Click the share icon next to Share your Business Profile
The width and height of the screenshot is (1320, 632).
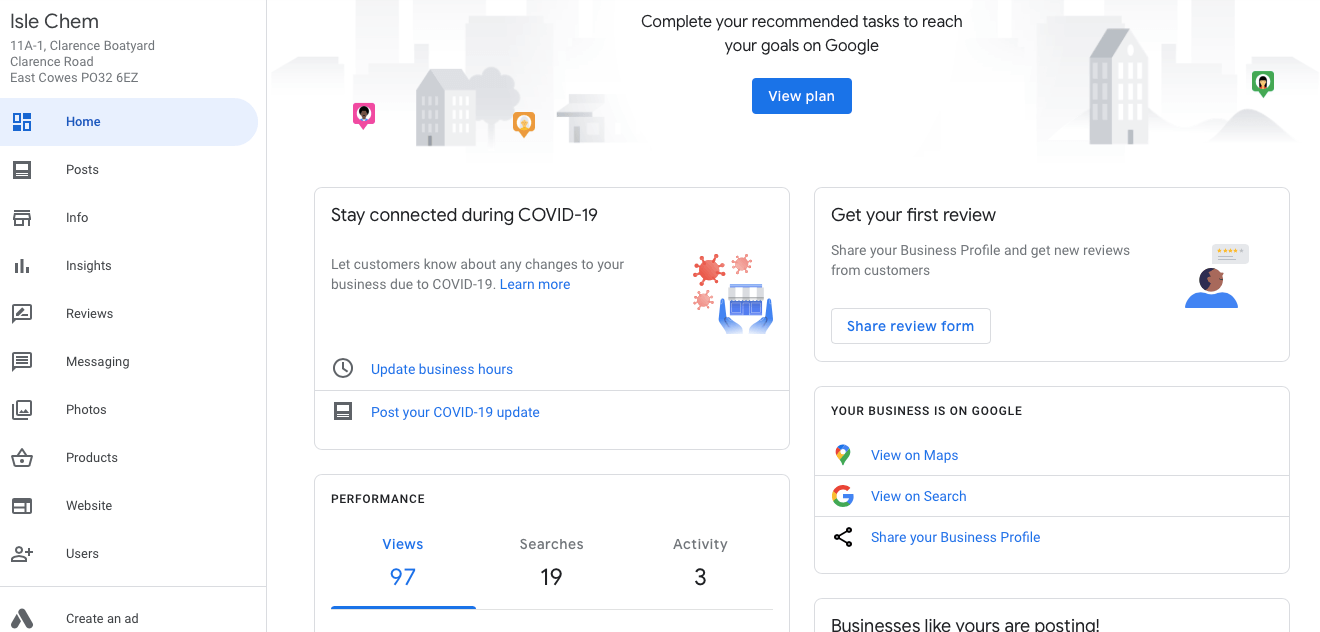(843, 536)
